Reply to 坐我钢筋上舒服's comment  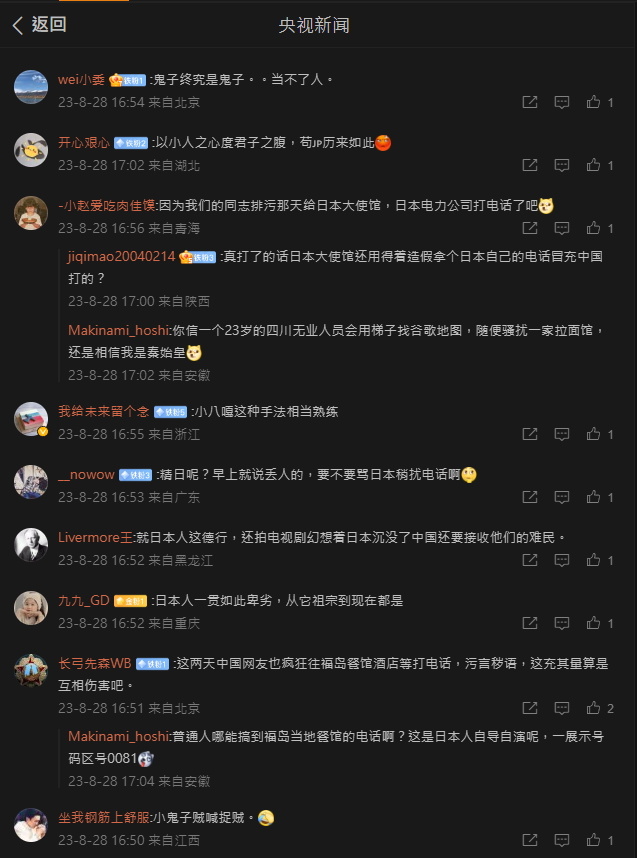(561, 840)
